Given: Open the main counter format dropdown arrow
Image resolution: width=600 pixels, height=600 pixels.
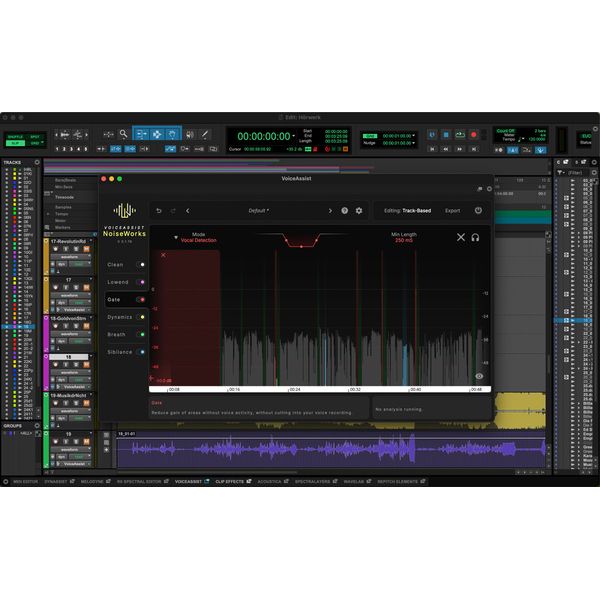Looking at the screenshot, I should pos(293,136).
